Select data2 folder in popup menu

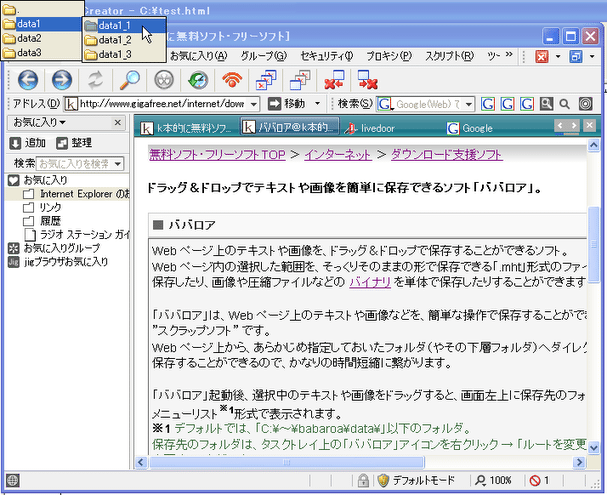[x=41, y=38]
